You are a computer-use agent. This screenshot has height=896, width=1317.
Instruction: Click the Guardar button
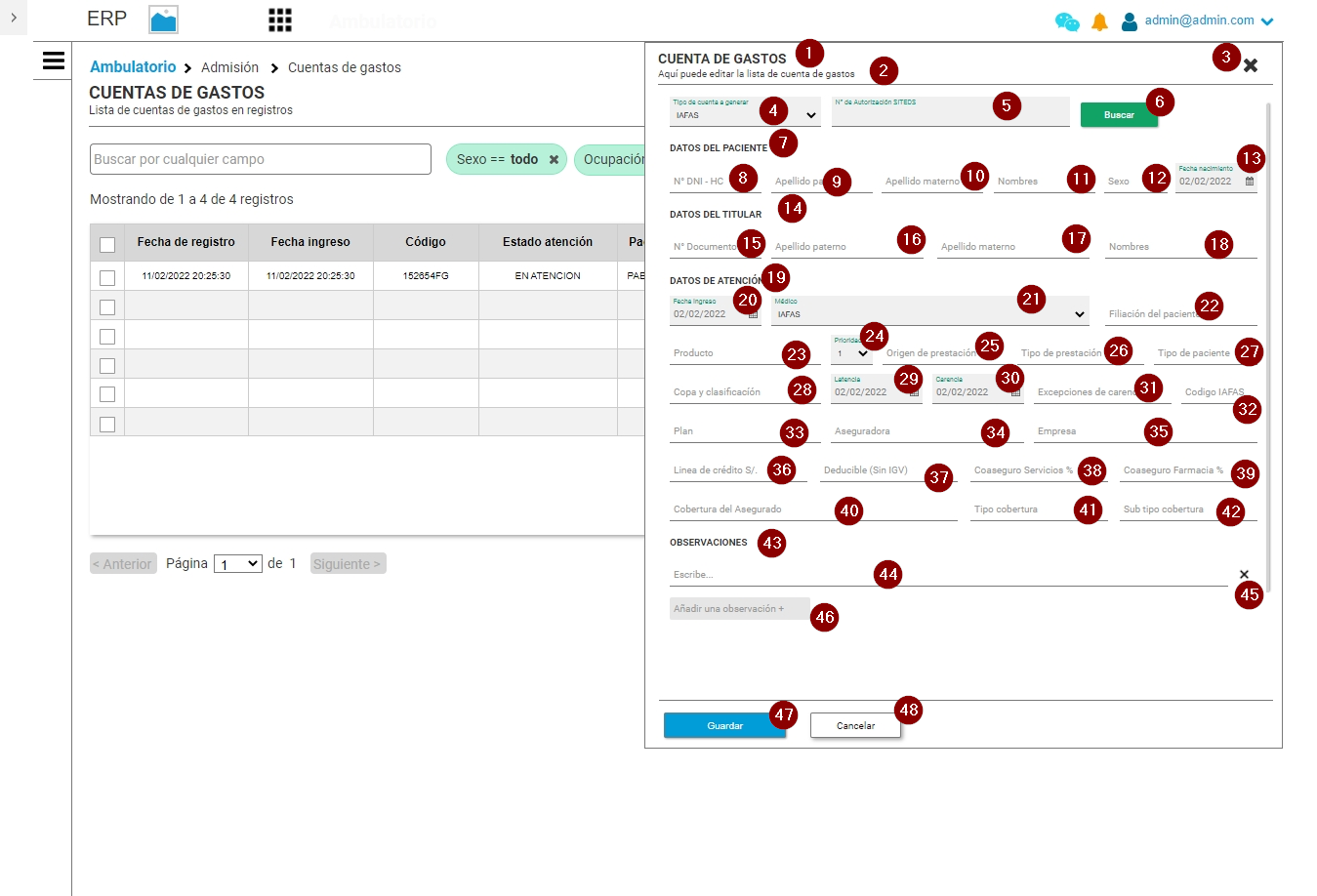724,725
